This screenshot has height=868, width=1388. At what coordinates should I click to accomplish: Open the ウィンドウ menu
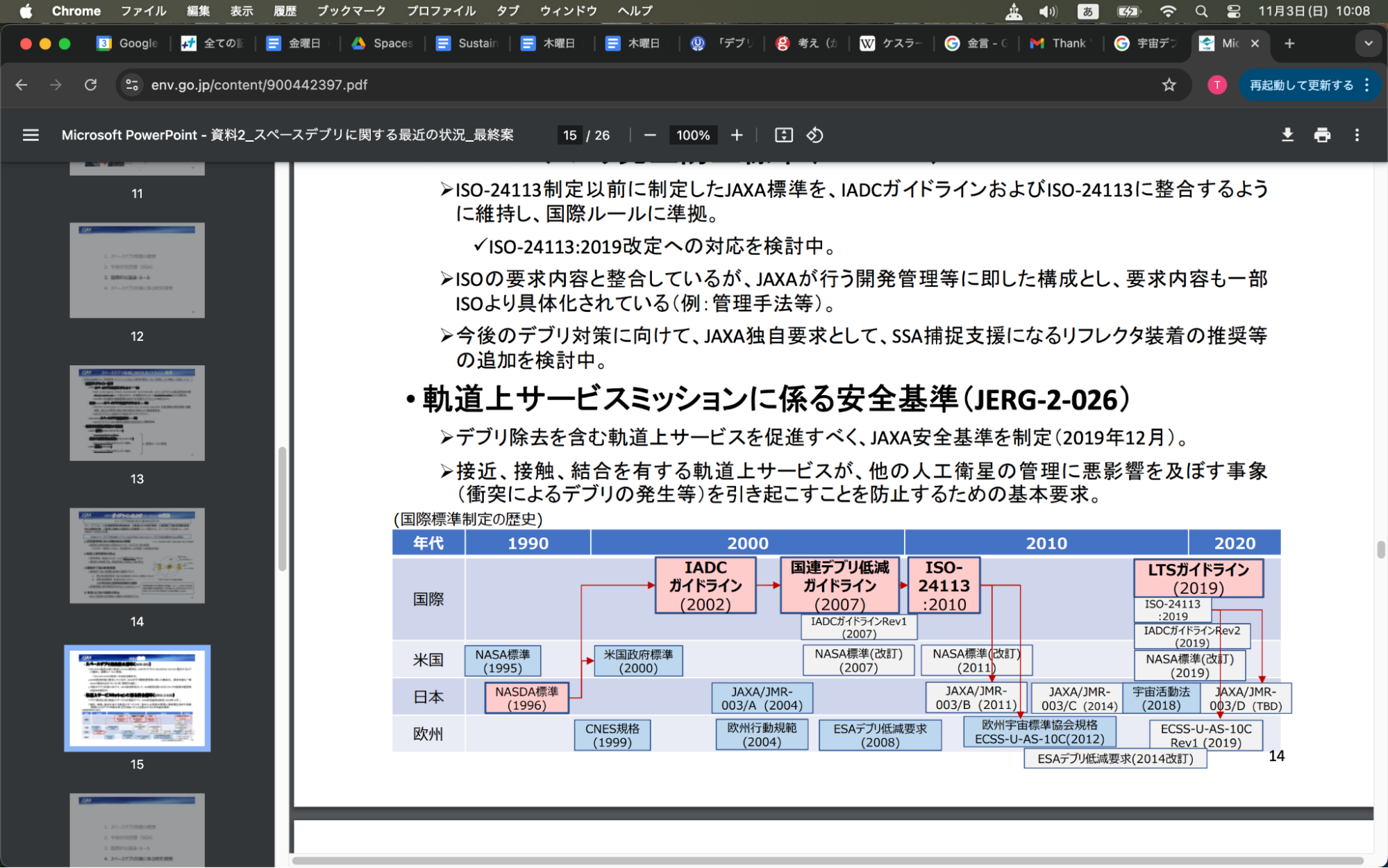pyautogui.click(x=569, y=11)
